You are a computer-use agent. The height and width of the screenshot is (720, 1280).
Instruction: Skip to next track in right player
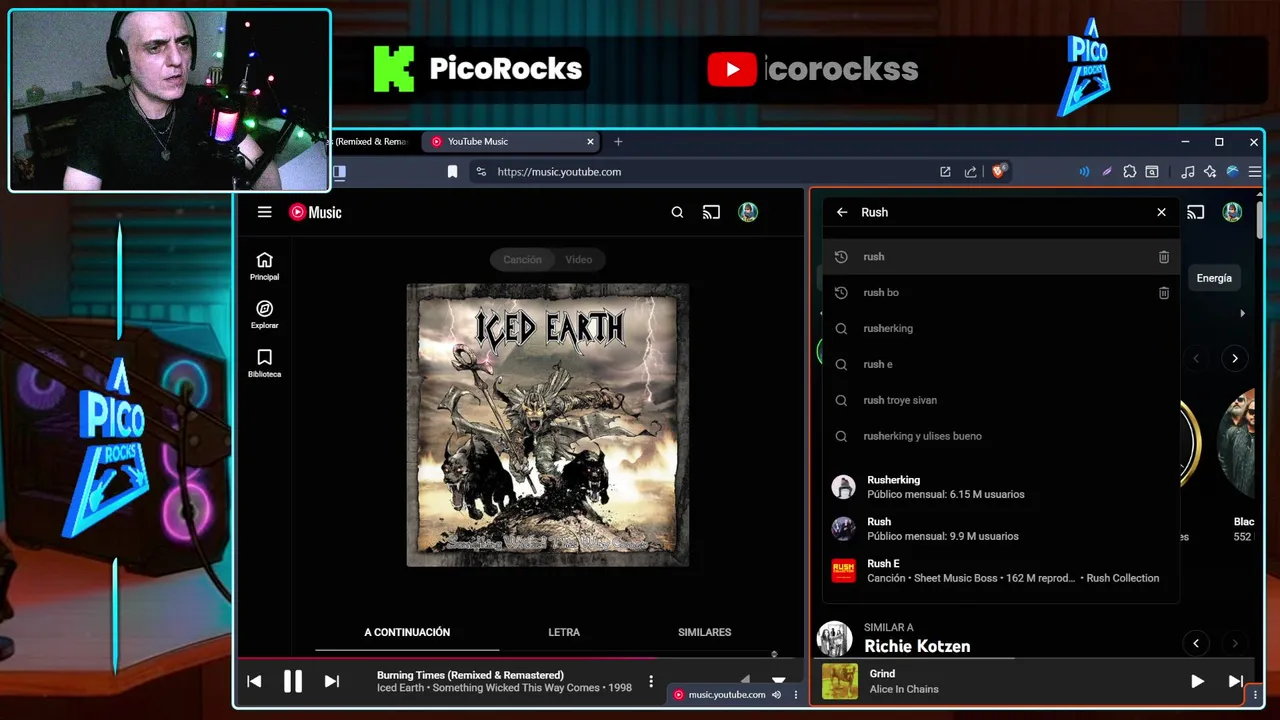tap(1235, 681)
